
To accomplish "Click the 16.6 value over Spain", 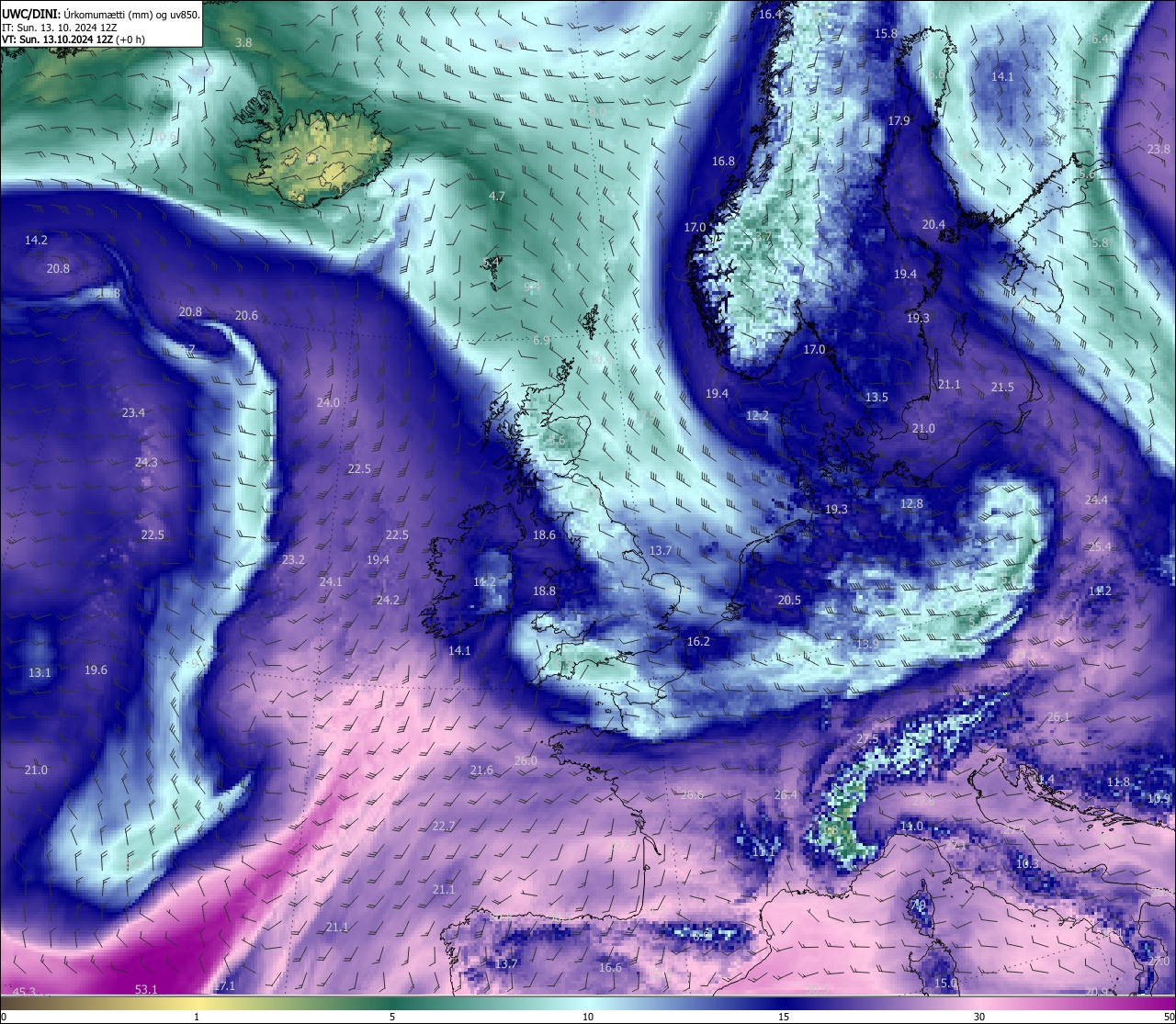I will [x=610, y=968].
